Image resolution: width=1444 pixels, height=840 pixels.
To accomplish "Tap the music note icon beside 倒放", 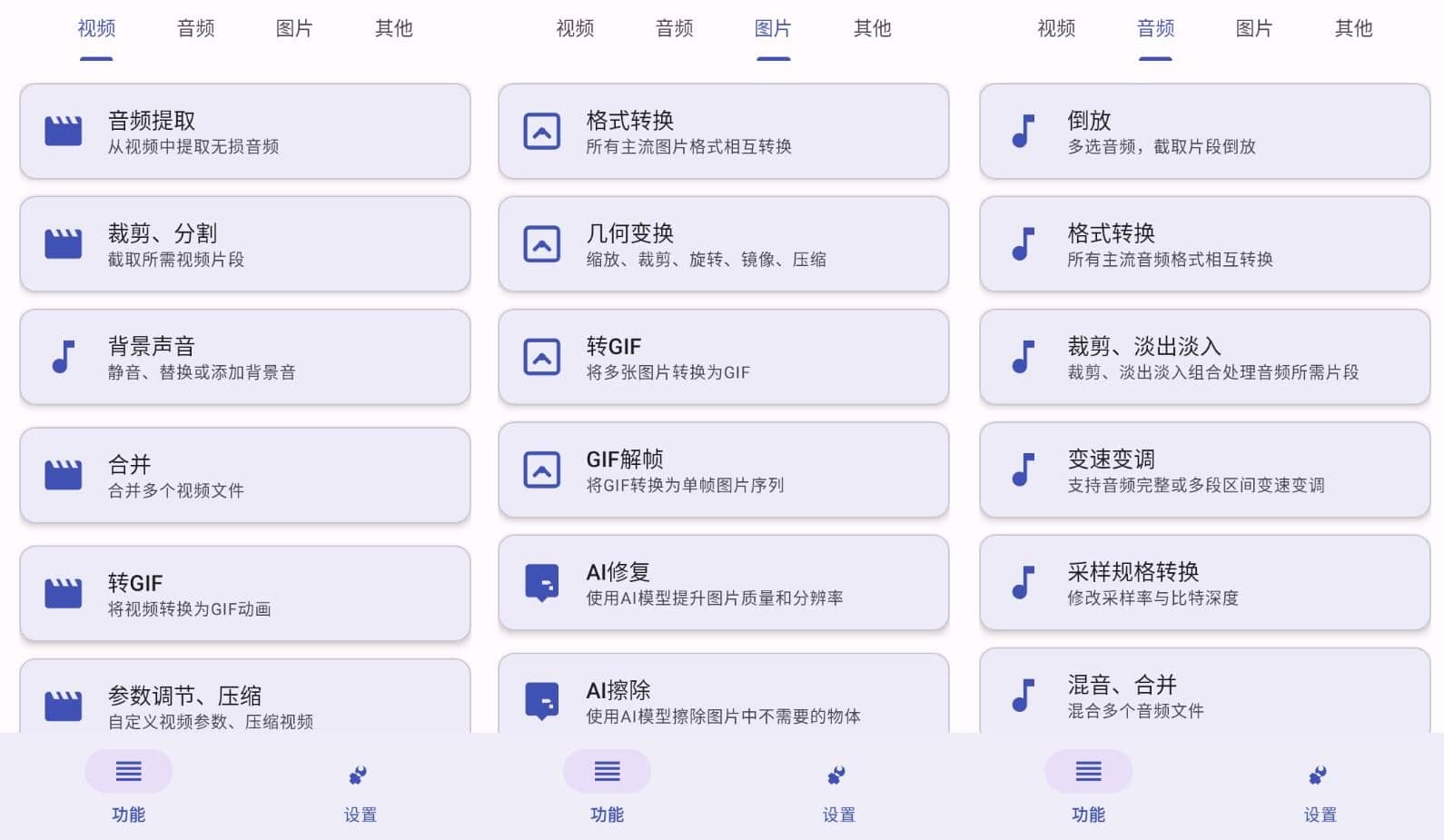I will coord(1024,131).
